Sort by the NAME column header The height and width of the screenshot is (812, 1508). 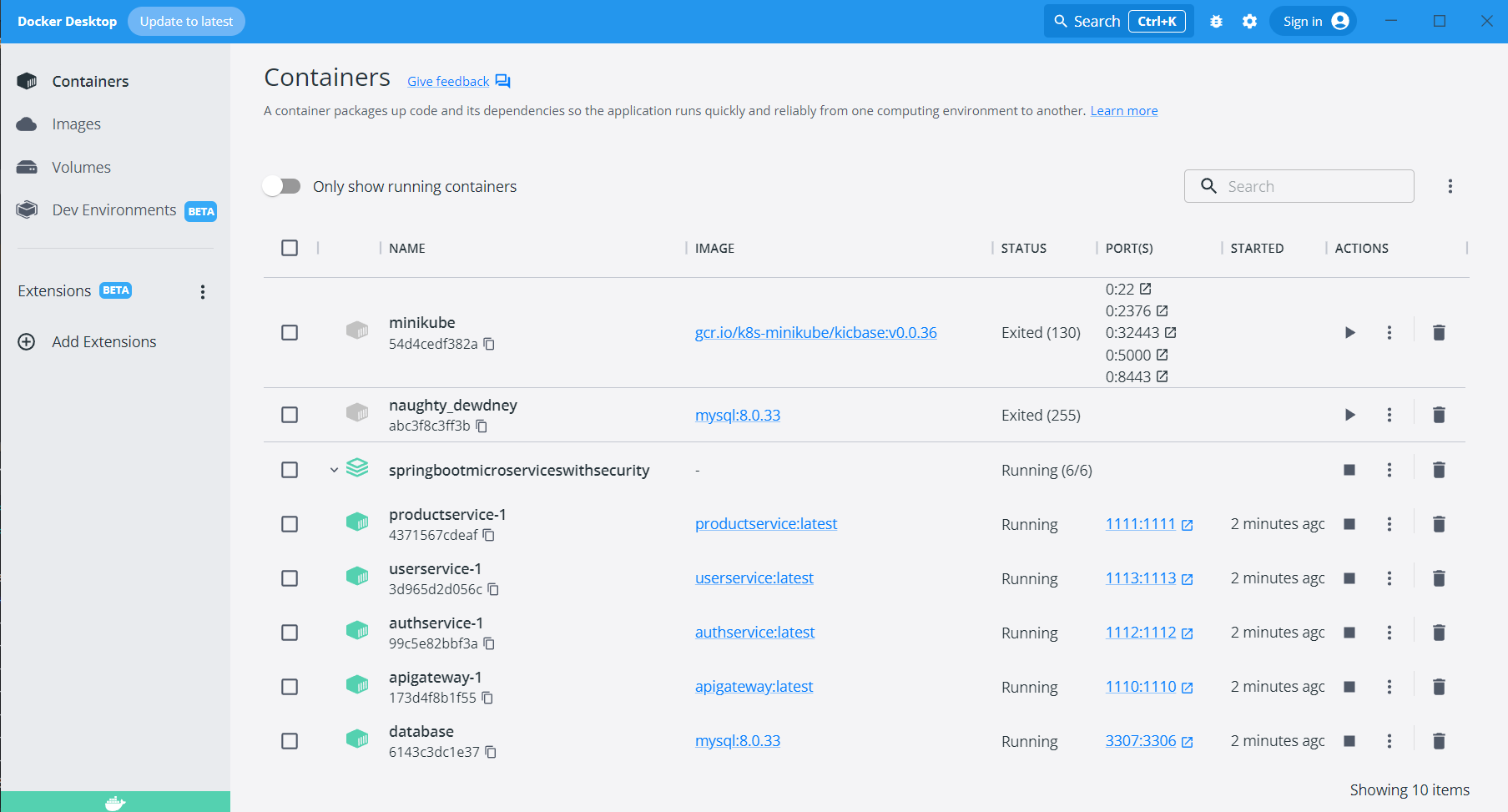pyautogui.click(x=407, y=248)
